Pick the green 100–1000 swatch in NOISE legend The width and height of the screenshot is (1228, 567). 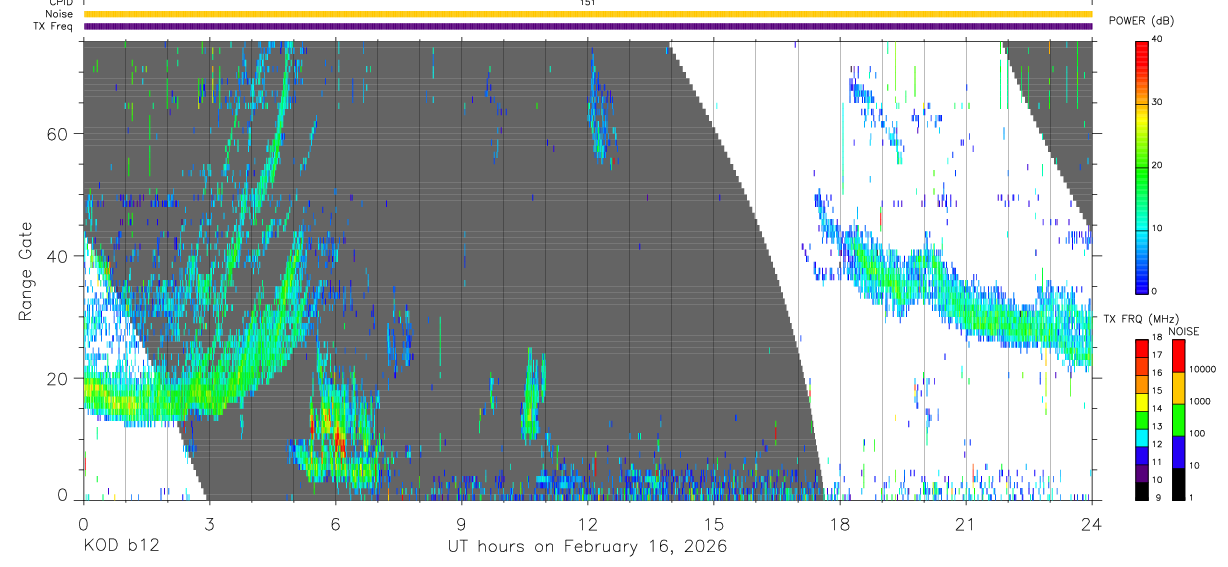coord(1177,420)
